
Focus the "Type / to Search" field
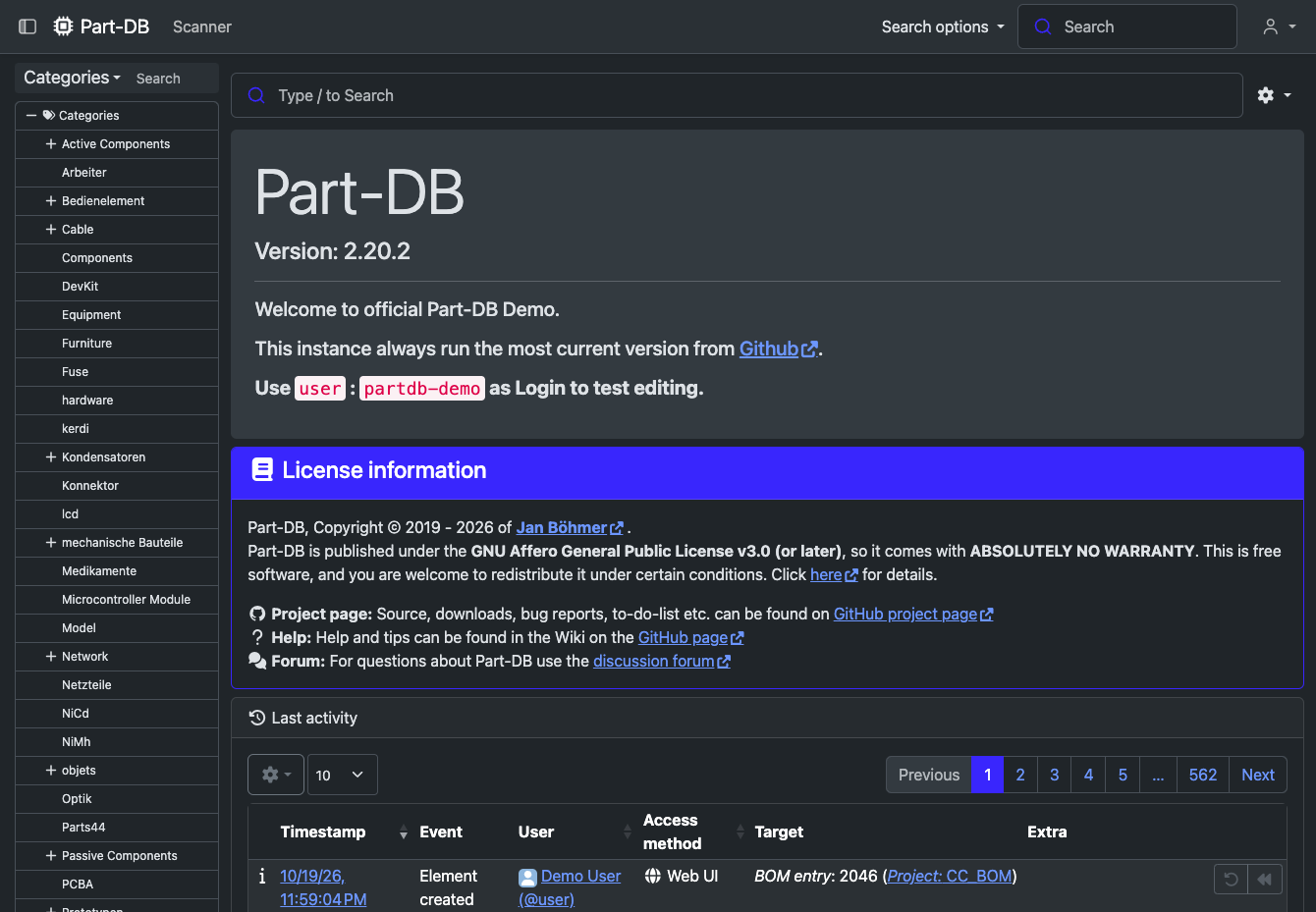click(737, 95)
